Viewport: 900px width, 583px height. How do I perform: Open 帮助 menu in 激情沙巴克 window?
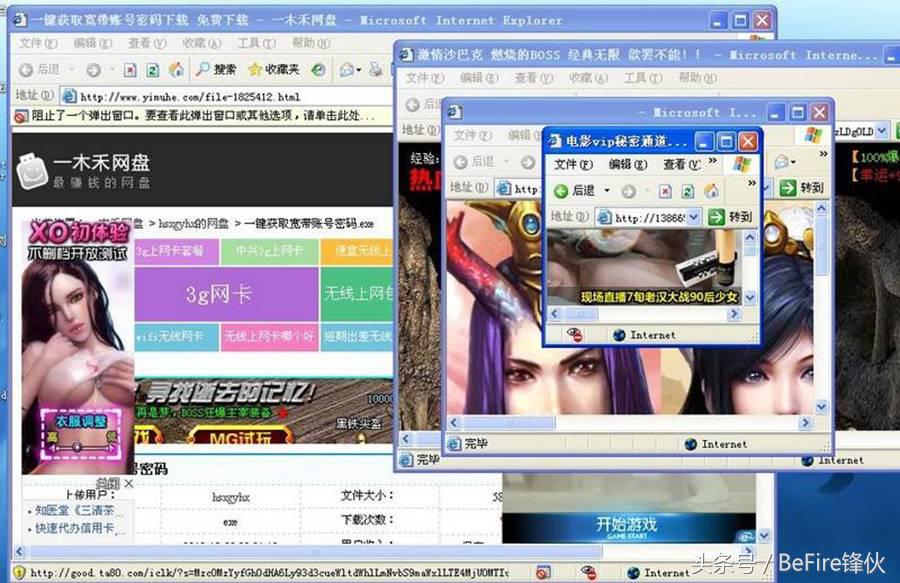(697, 78)
